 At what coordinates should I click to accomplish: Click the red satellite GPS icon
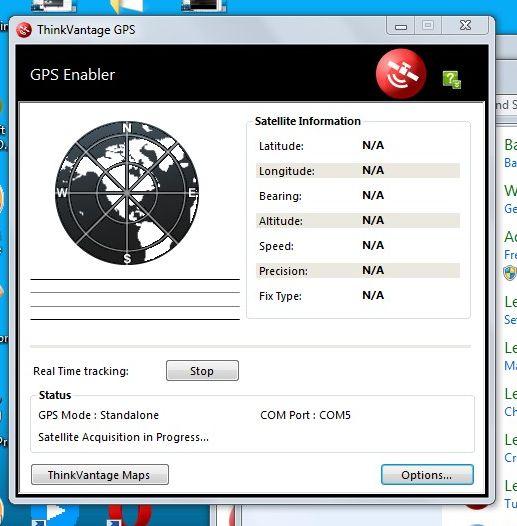pos(401,74)
